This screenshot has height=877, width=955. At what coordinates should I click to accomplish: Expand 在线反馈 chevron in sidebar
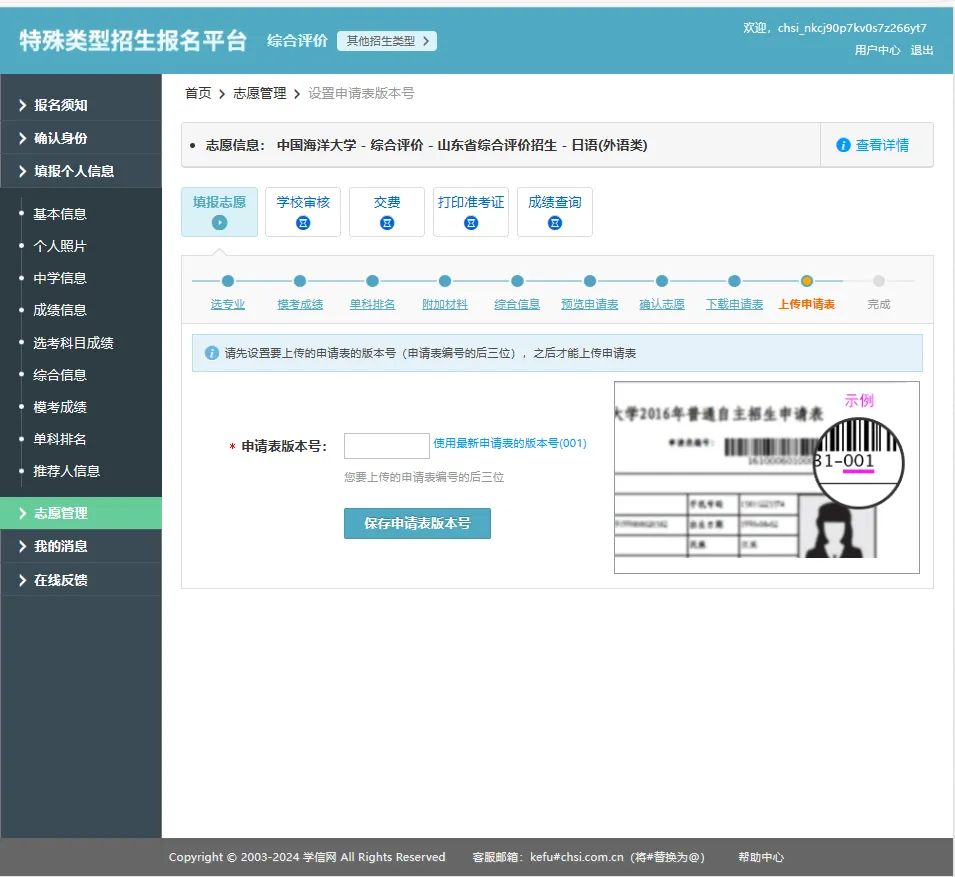click(23, 580)
